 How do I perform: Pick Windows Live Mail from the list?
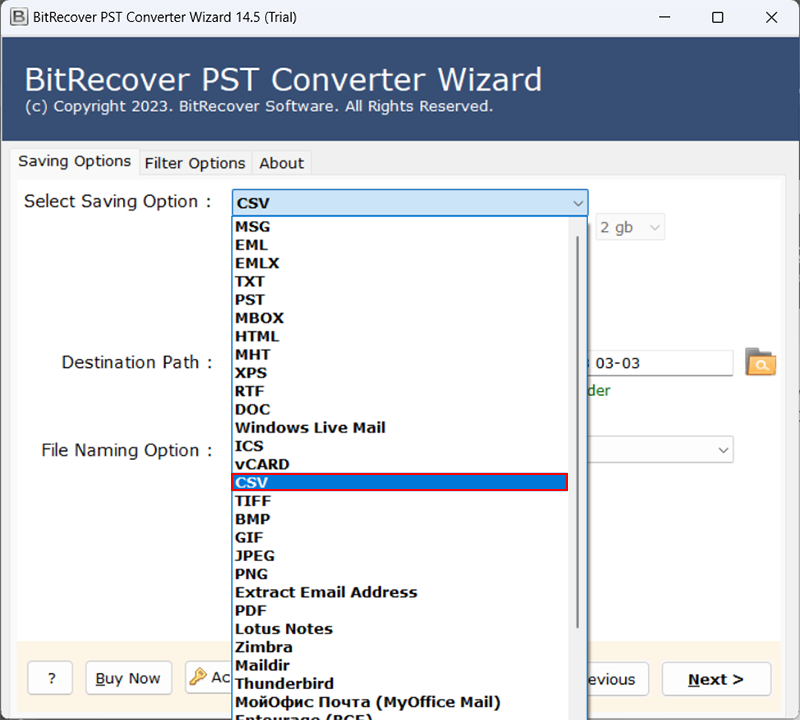(310, 428)
